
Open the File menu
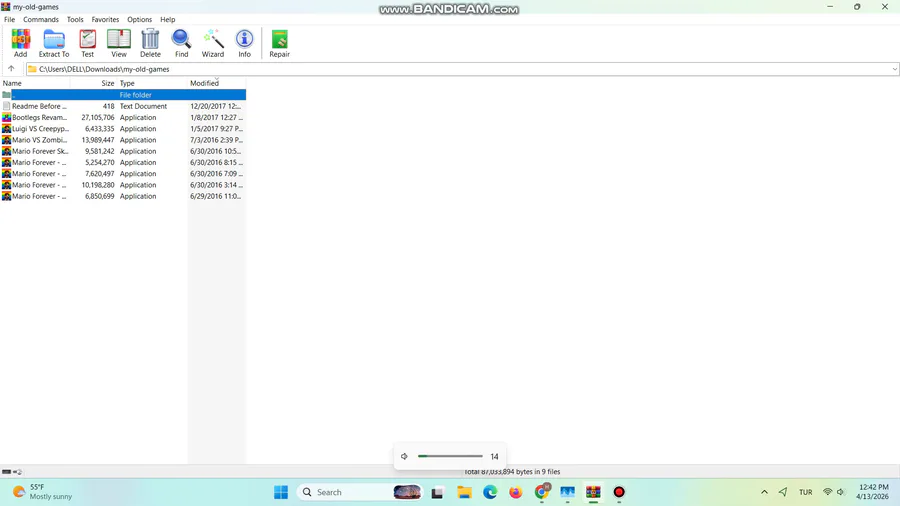[10, 20]
